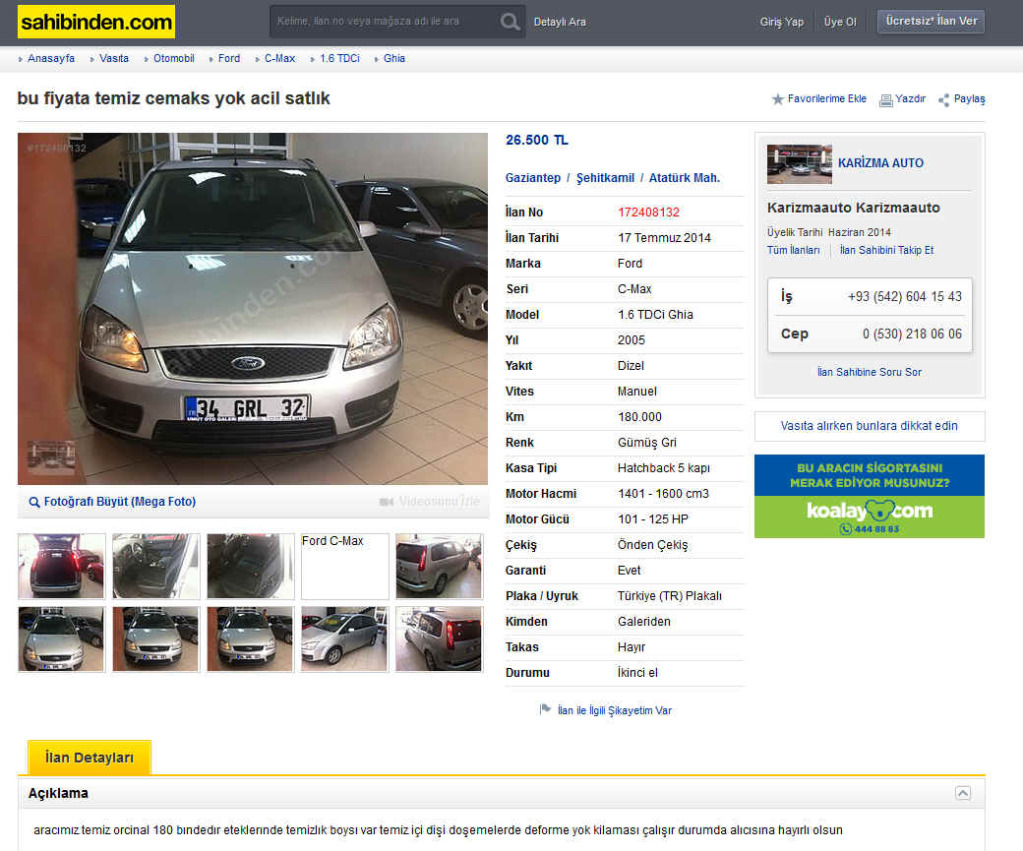Screen dimensions: 1023x851
Task: Click the search magnifier icon
Action: (509, 22)
